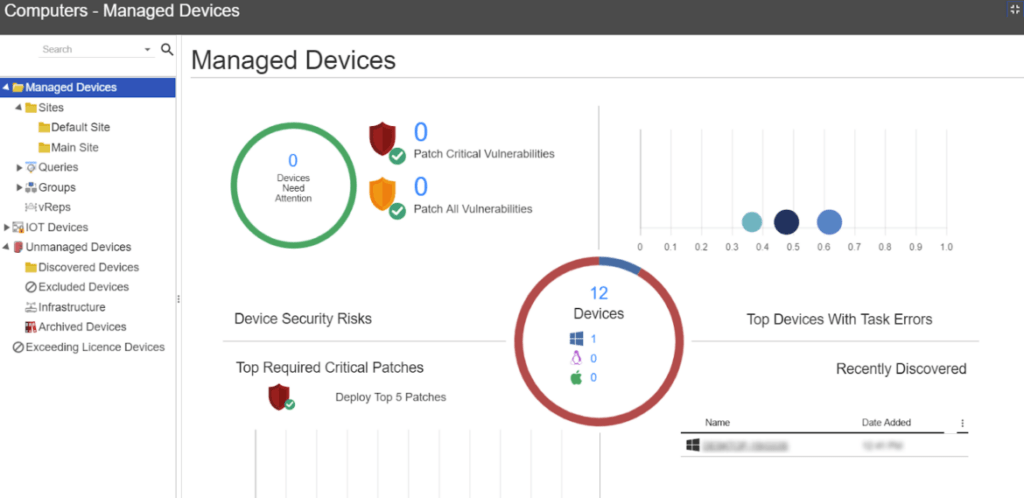Click the Linux penguin icon
Viewport: 1024px width, 498px height.
click(x=576, y=358)
